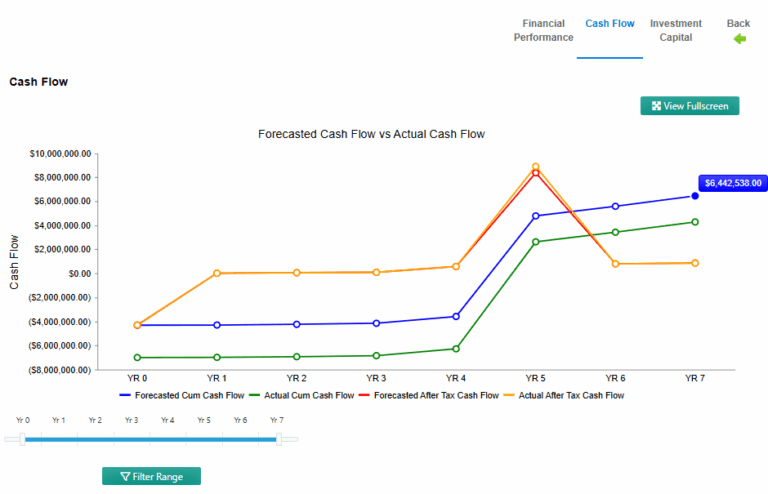Click the fullscreen icon in View Fullscreen button
Viewport: 768px width, 494px height.
656,106
